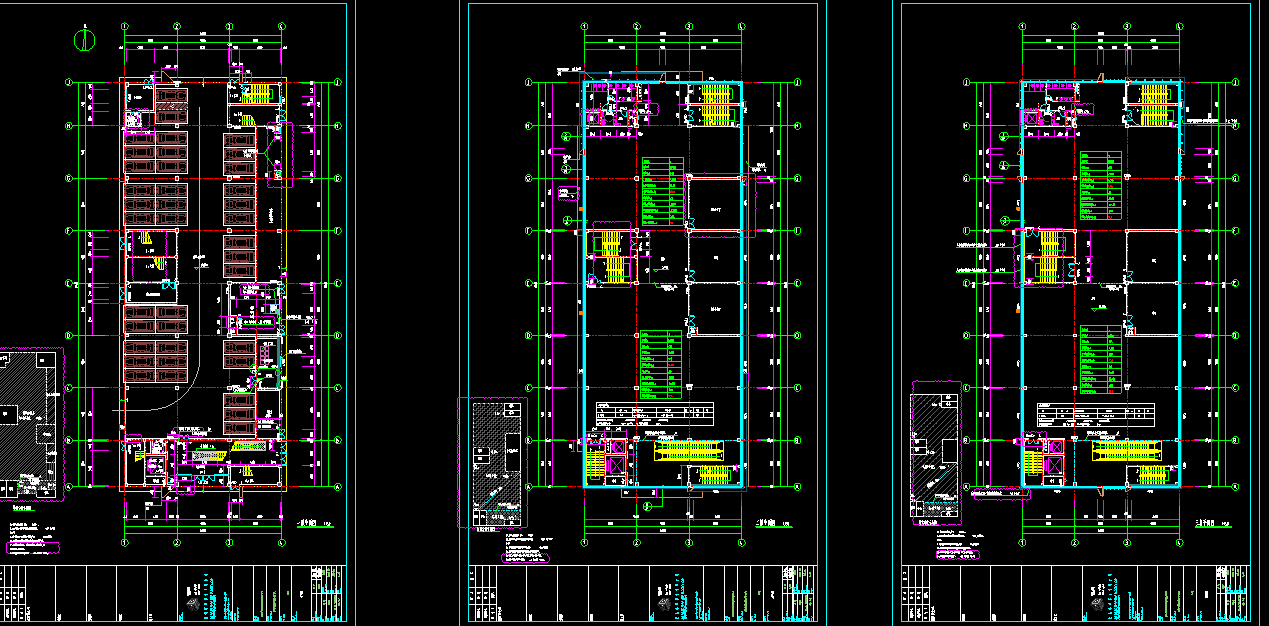Select the white table below green schedule in middle plan

tap(656, 413)
